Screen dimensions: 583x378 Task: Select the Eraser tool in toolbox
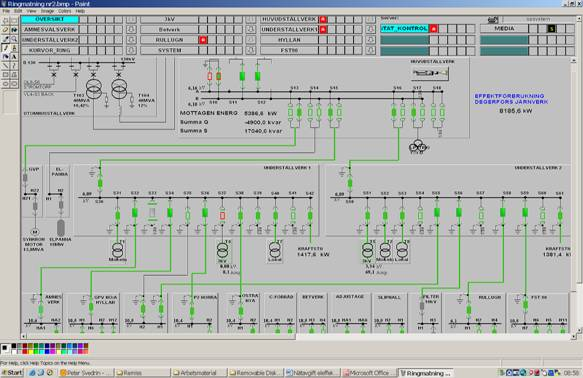coord(6,30)
